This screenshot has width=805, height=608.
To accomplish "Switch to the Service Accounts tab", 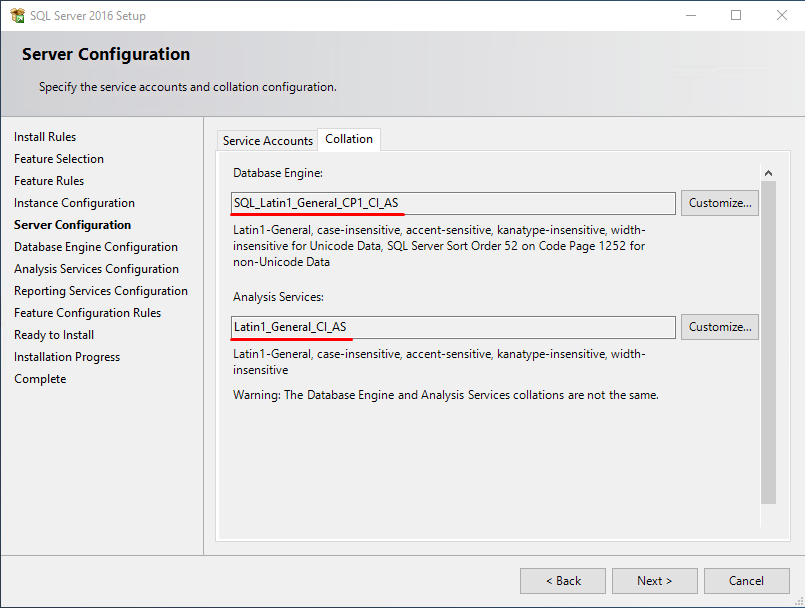I will point(267,141).
